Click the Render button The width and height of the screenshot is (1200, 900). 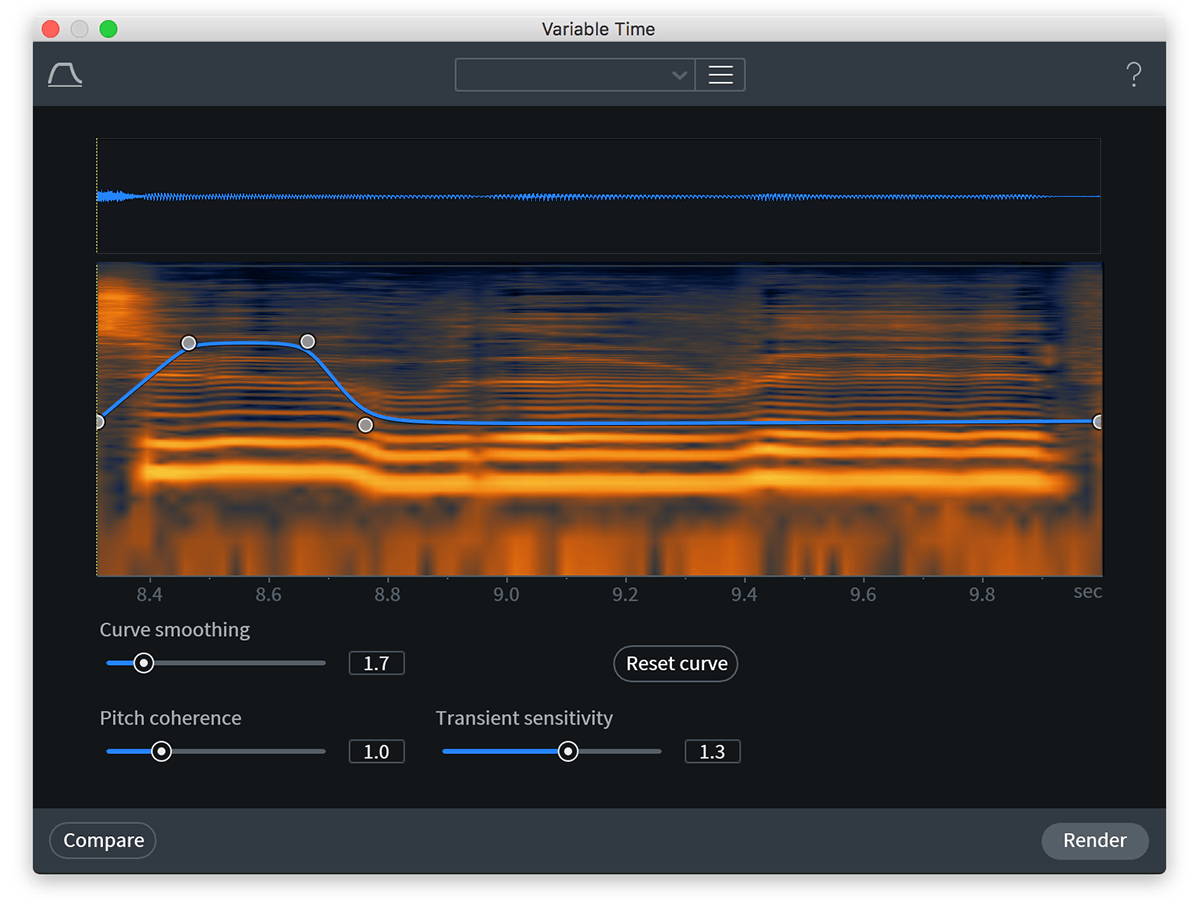[x=1095, y=840]
